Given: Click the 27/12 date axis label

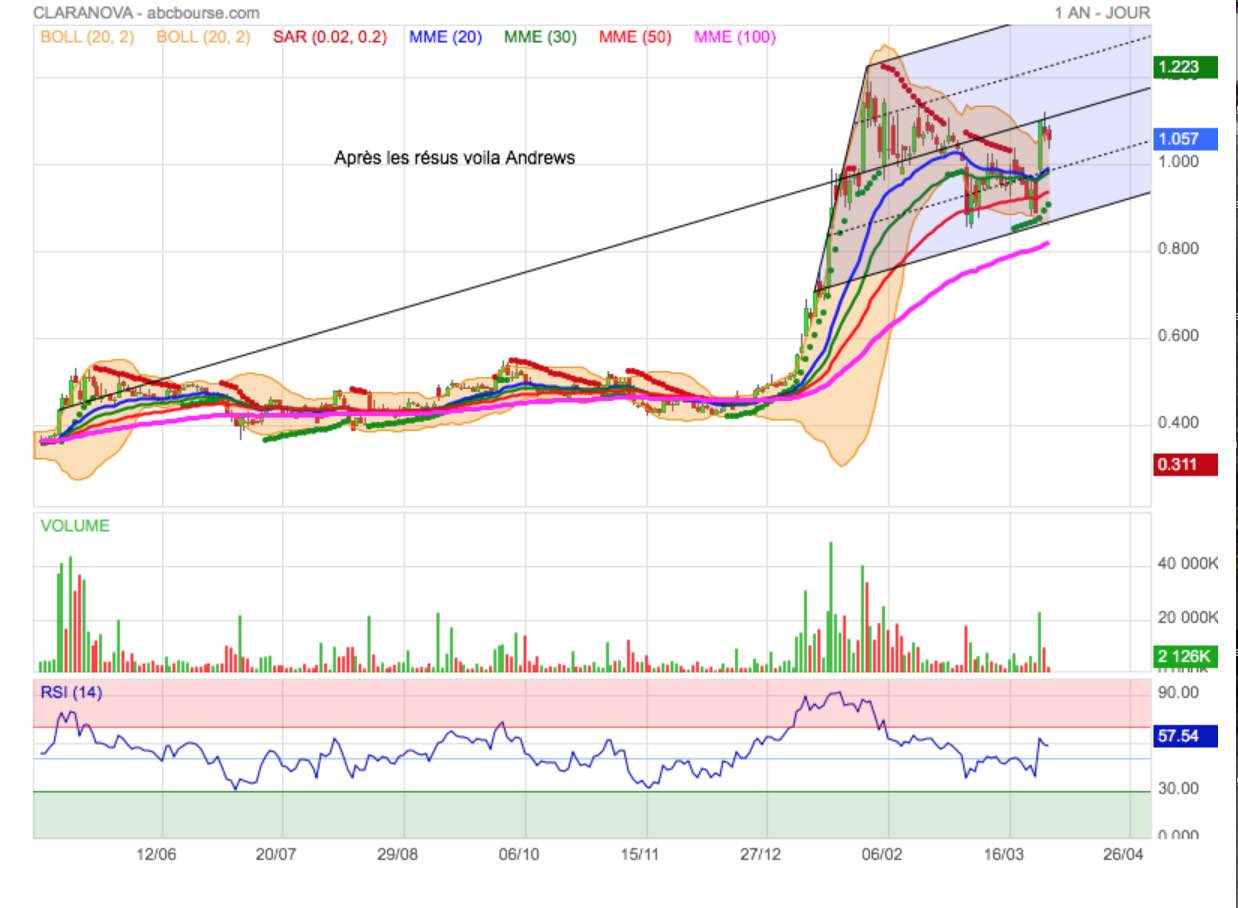Looking at the screenshot, I should 761,855.
